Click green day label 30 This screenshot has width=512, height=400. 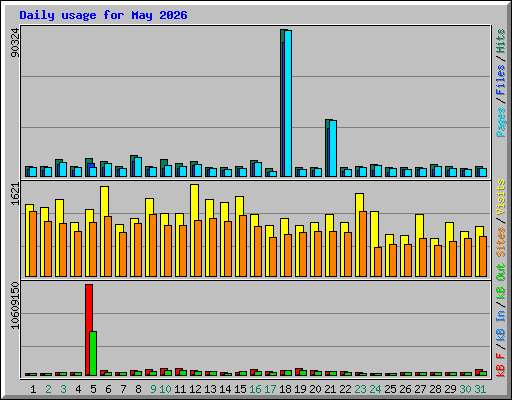point(465,389)
